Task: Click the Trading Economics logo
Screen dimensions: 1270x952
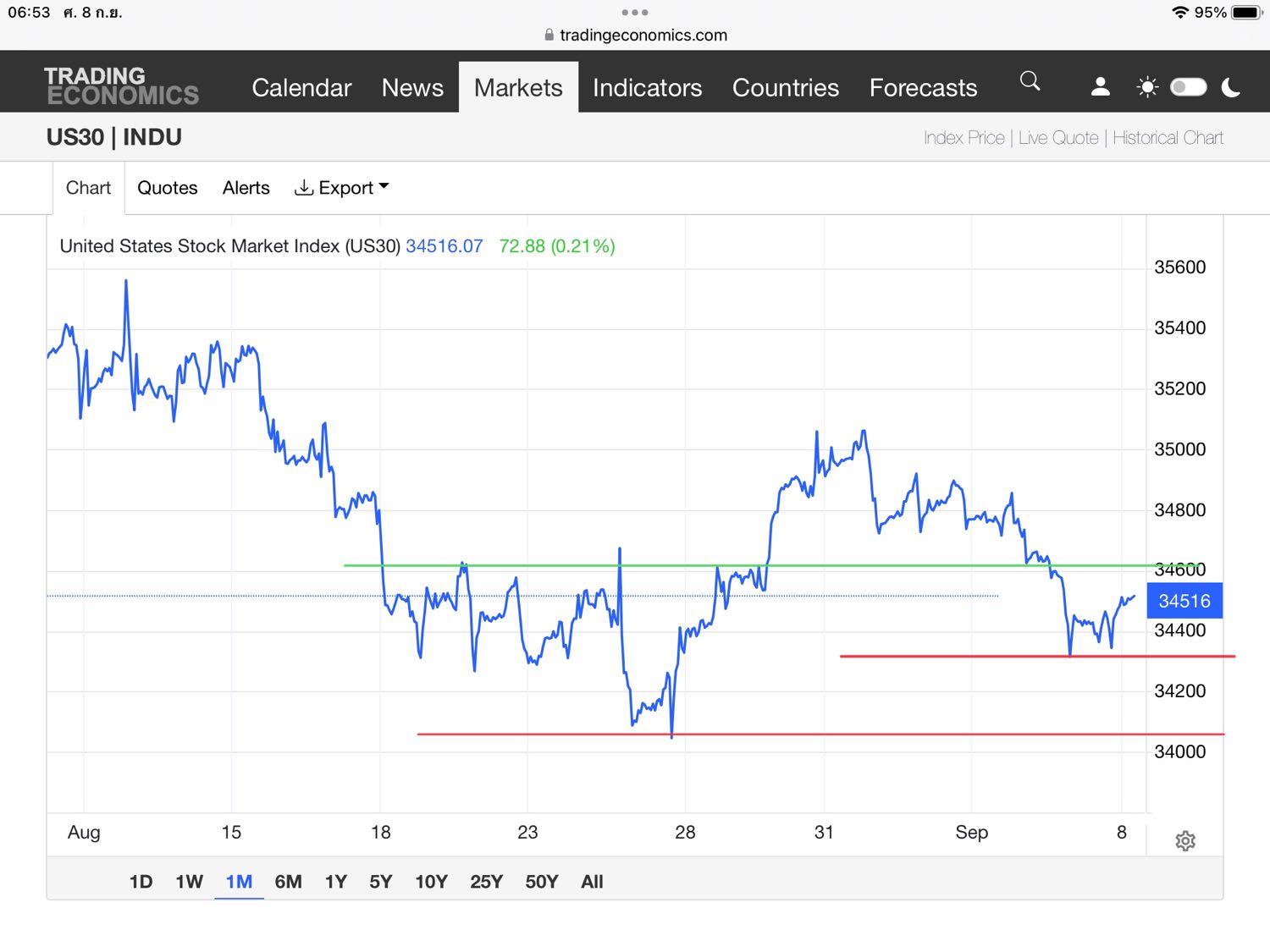Action: point(121,86)
